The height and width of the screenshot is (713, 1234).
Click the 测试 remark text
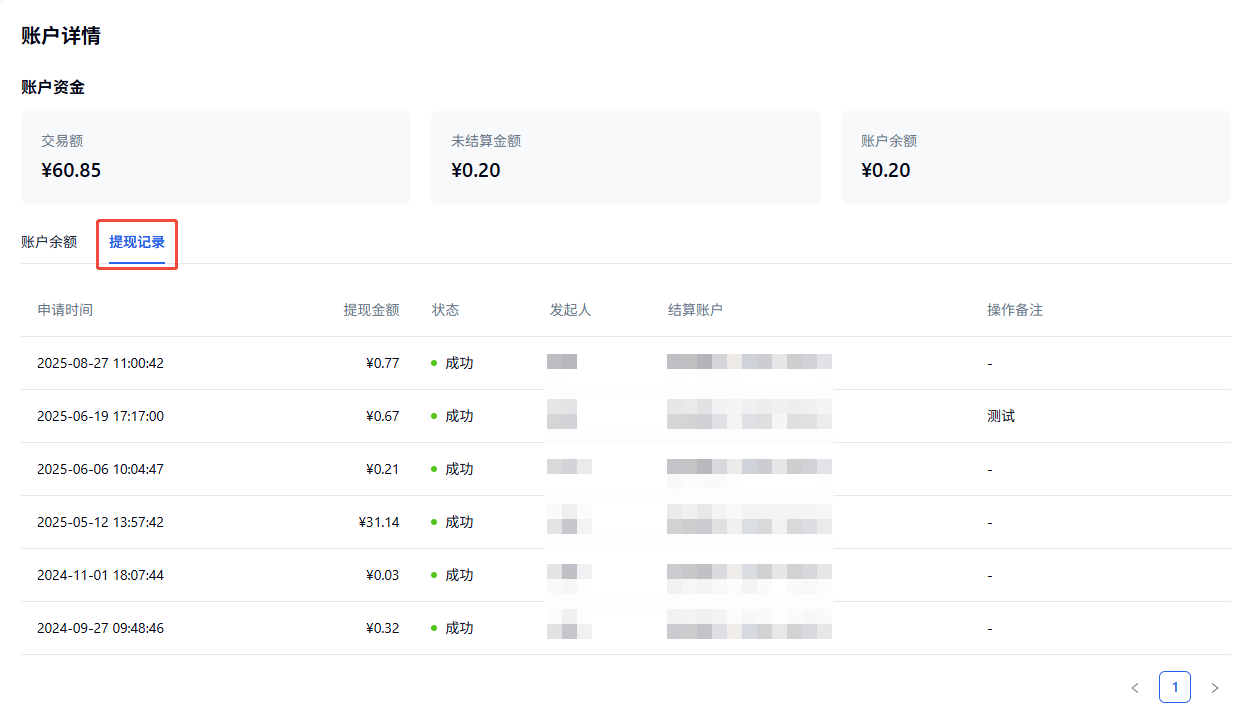click(1001, 416)
